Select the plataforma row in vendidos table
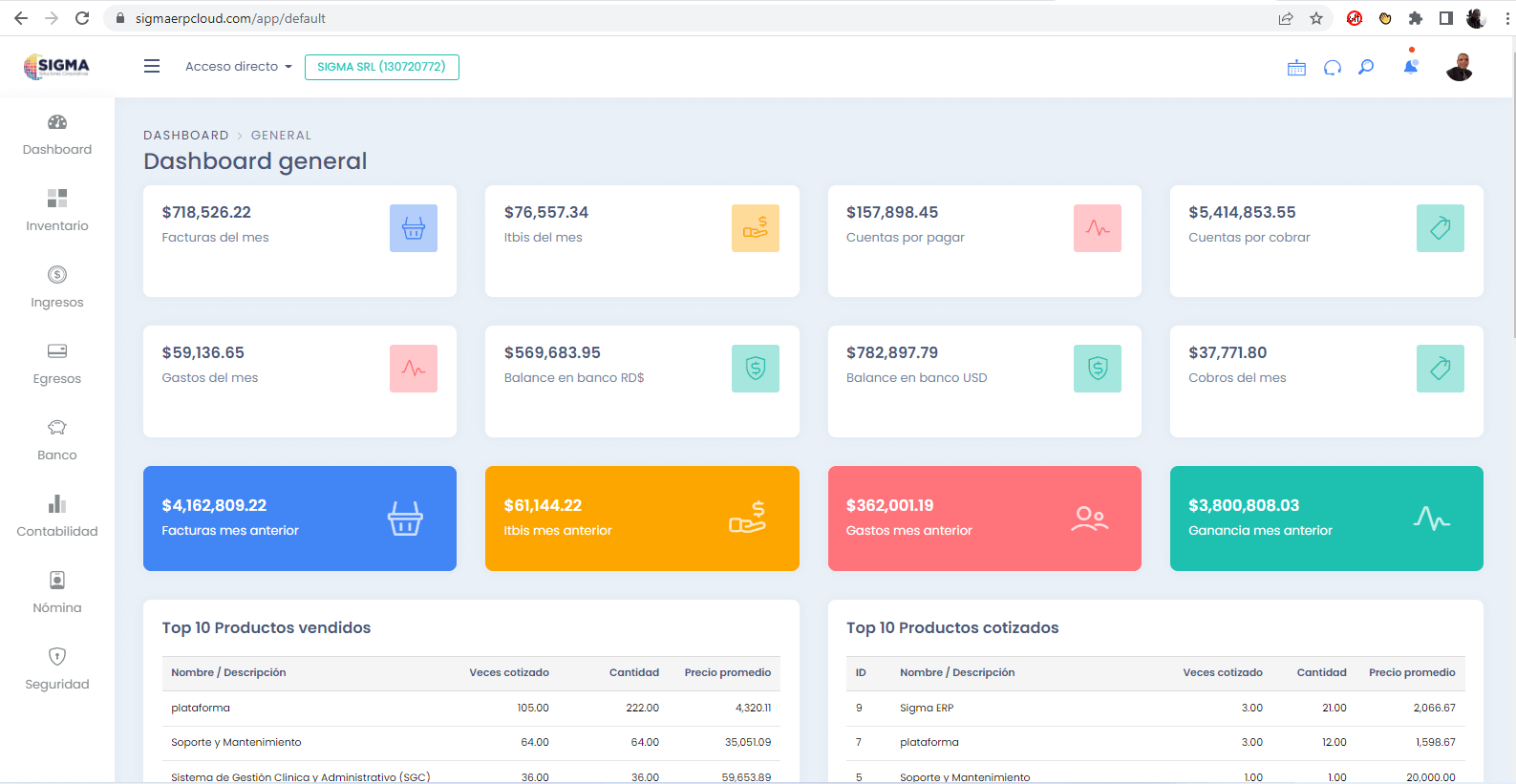The height and width of the screenshot is (784, 1516). 471,708
